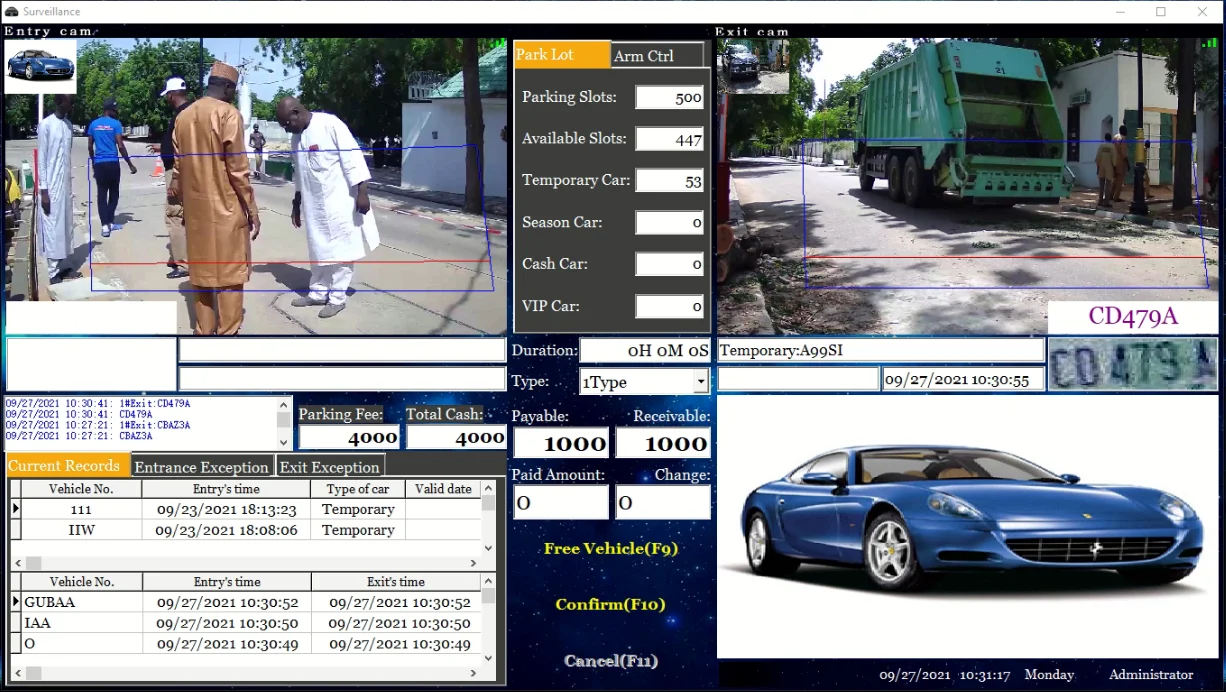Click the lower empty field under entry cam
The height and width of the screenshot is (692, 1226).
click(x=342, y=379)
